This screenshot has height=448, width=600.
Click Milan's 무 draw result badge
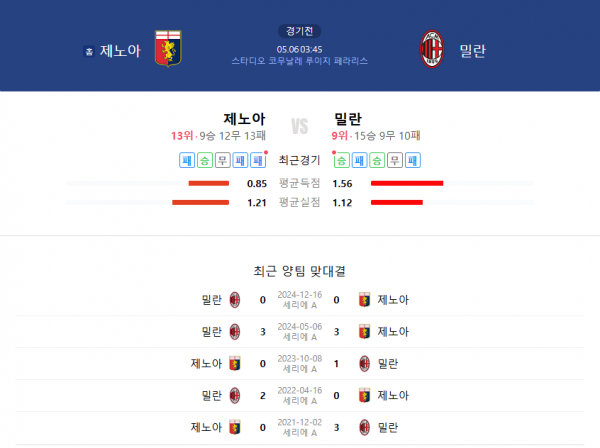(x=395, y=160)
